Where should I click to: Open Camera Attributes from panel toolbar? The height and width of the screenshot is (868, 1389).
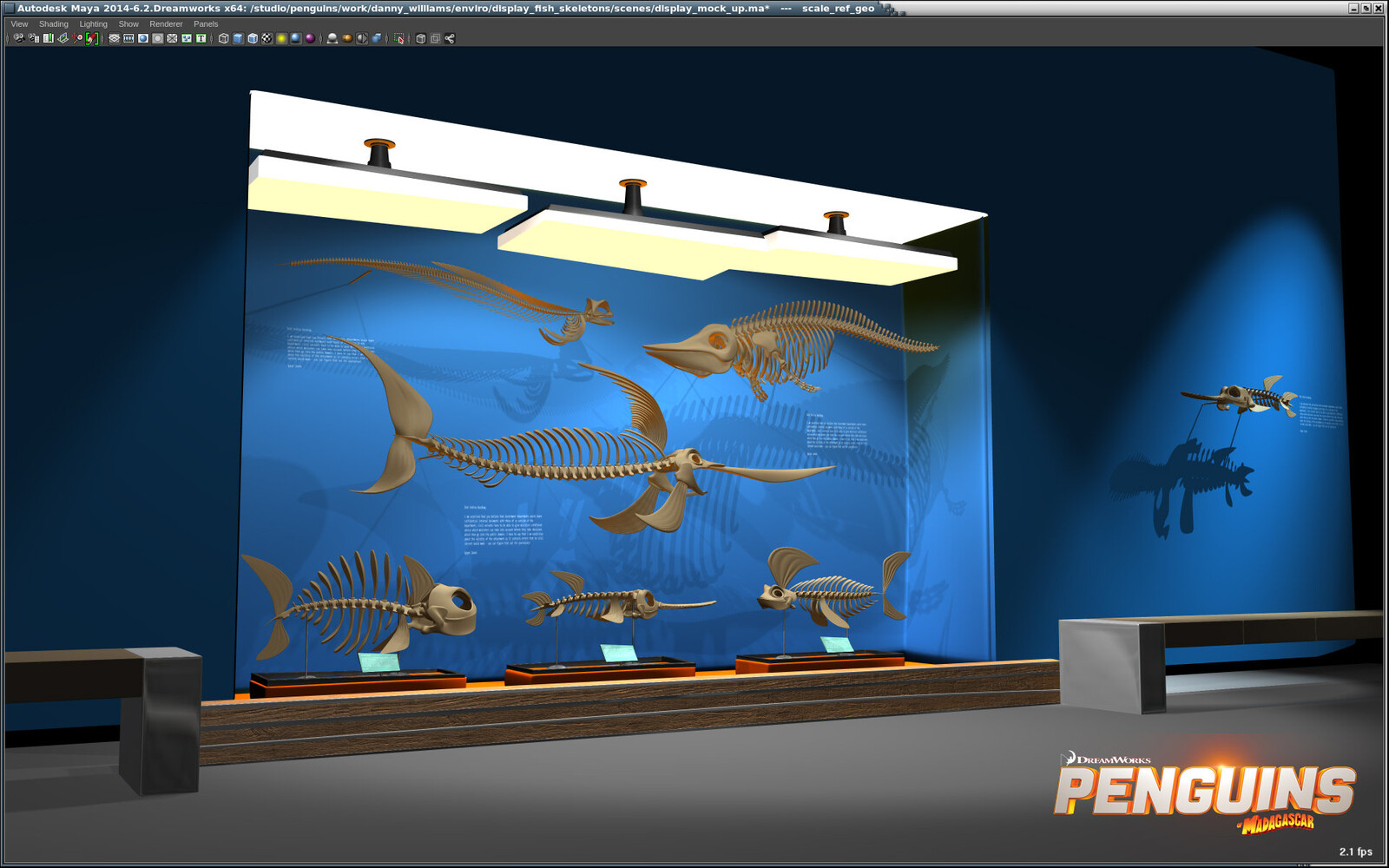coord(34,38)
